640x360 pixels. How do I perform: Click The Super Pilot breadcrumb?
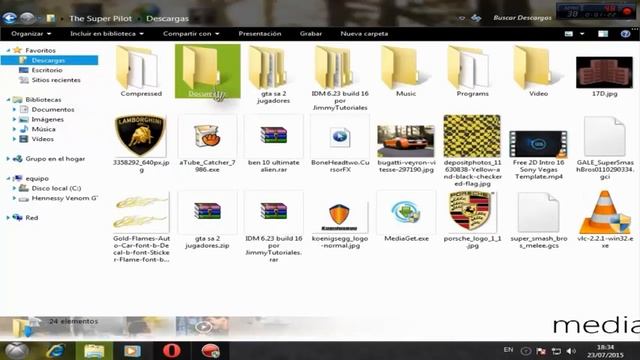pyautogui.click(x=100, y=18)
